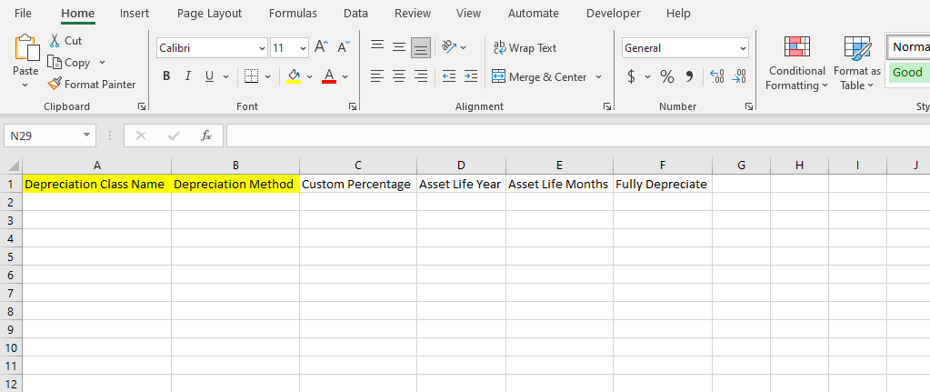Open Format as Table gallery
The image size is (930, 392).
coord(857,63)
